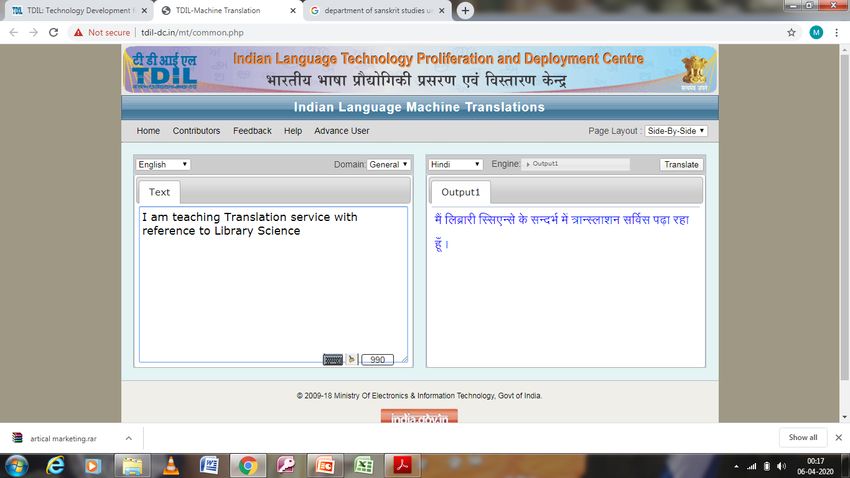
Task: Click inside the English source text area
Action: [273, 284]
